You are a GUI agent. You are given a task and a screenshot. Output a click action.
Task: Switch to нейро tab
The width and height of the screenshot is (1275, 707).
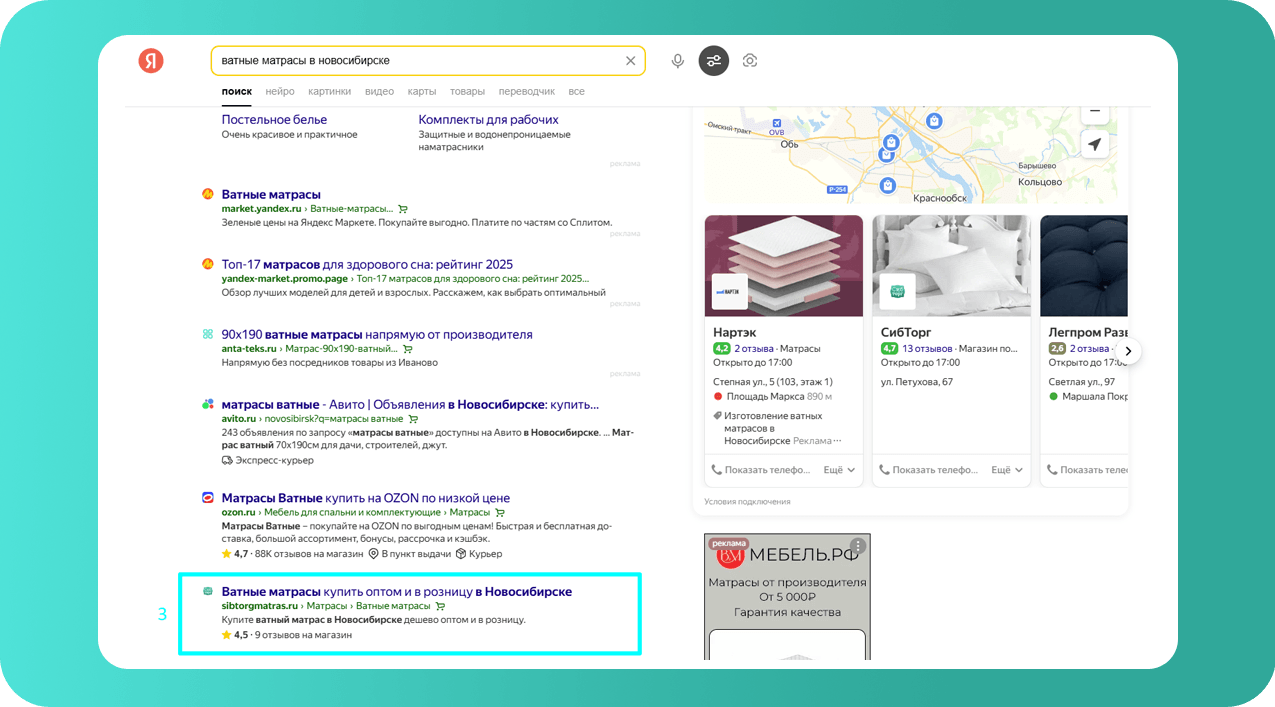pos(280,91)
